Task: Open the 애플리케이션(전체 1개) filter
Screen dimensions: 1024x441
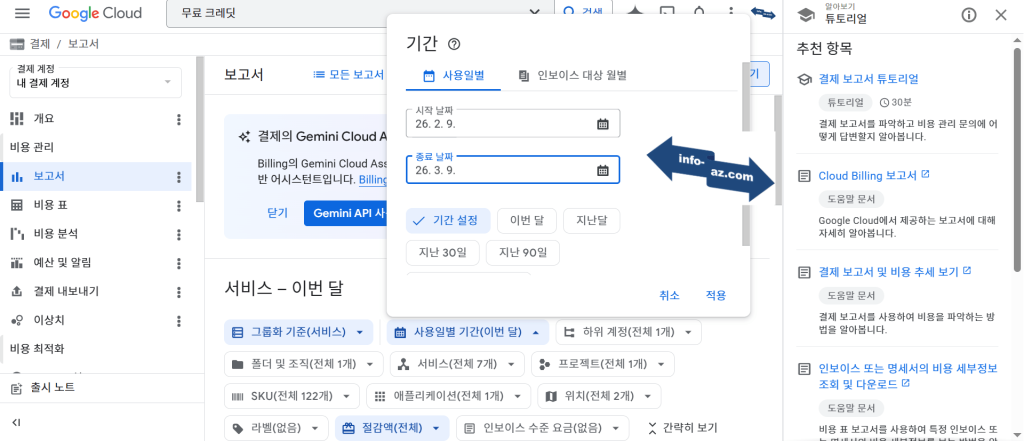Action: click(x=448, y=396)
